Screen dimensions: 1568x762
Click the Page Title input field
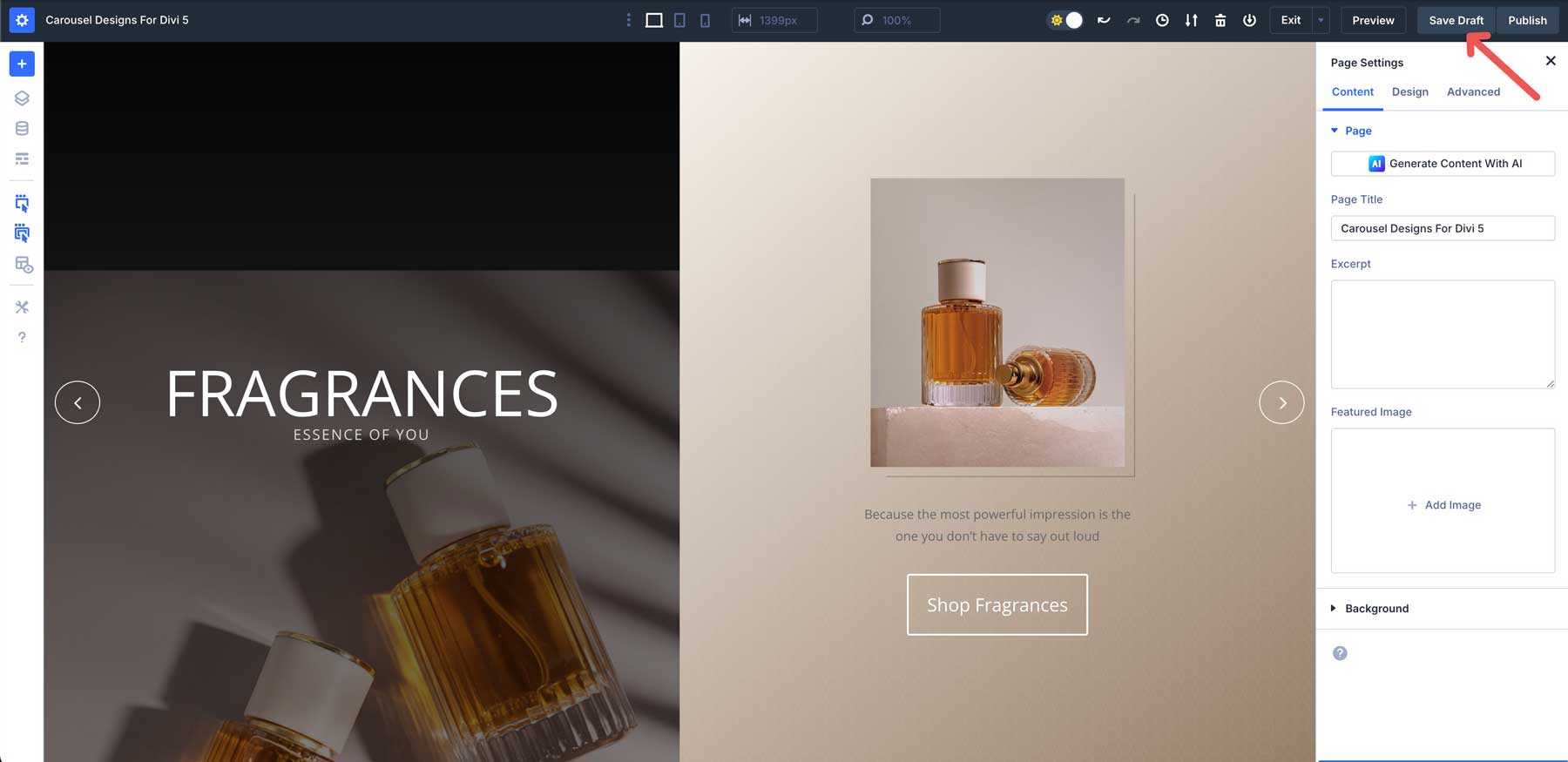[1443, 228]
